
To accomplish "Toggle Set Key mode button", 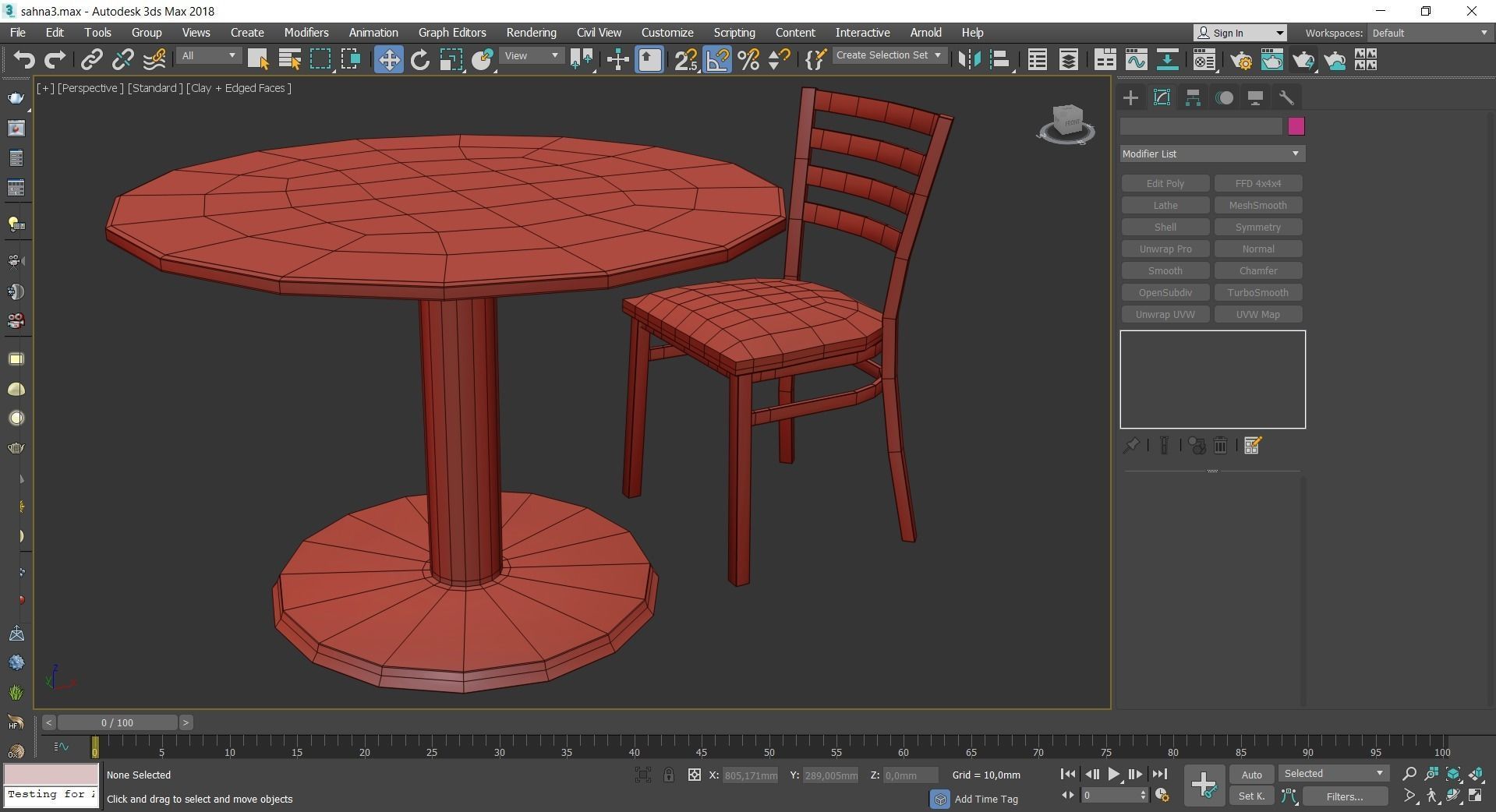I will pos(1252,796).
